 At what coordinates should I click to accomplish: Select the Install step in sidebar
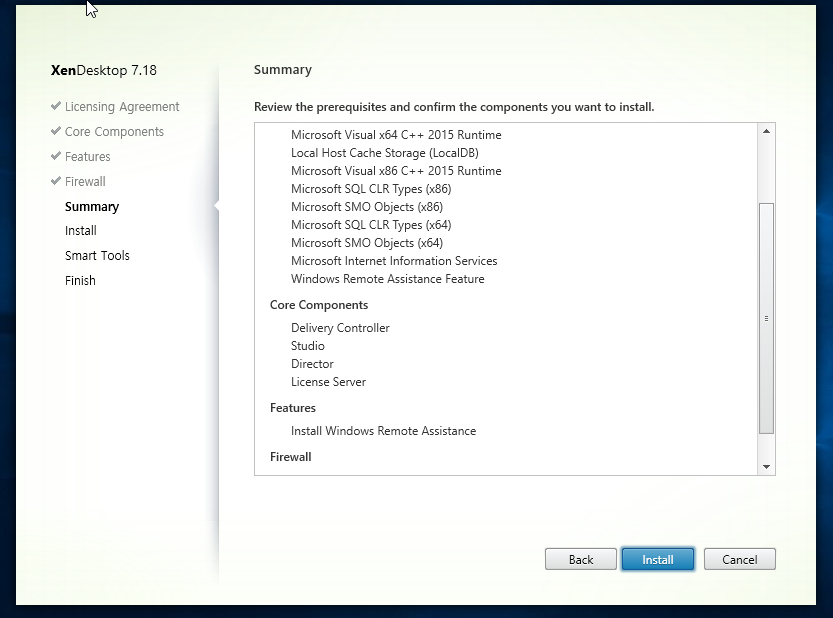pyautogui.click(x=81, y=231)
